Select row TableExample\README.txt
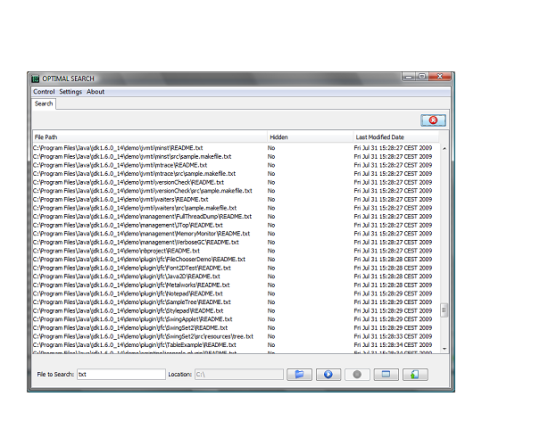Image resolution: width=540 pixels, height=438 pixels. (x=236, y=345)
